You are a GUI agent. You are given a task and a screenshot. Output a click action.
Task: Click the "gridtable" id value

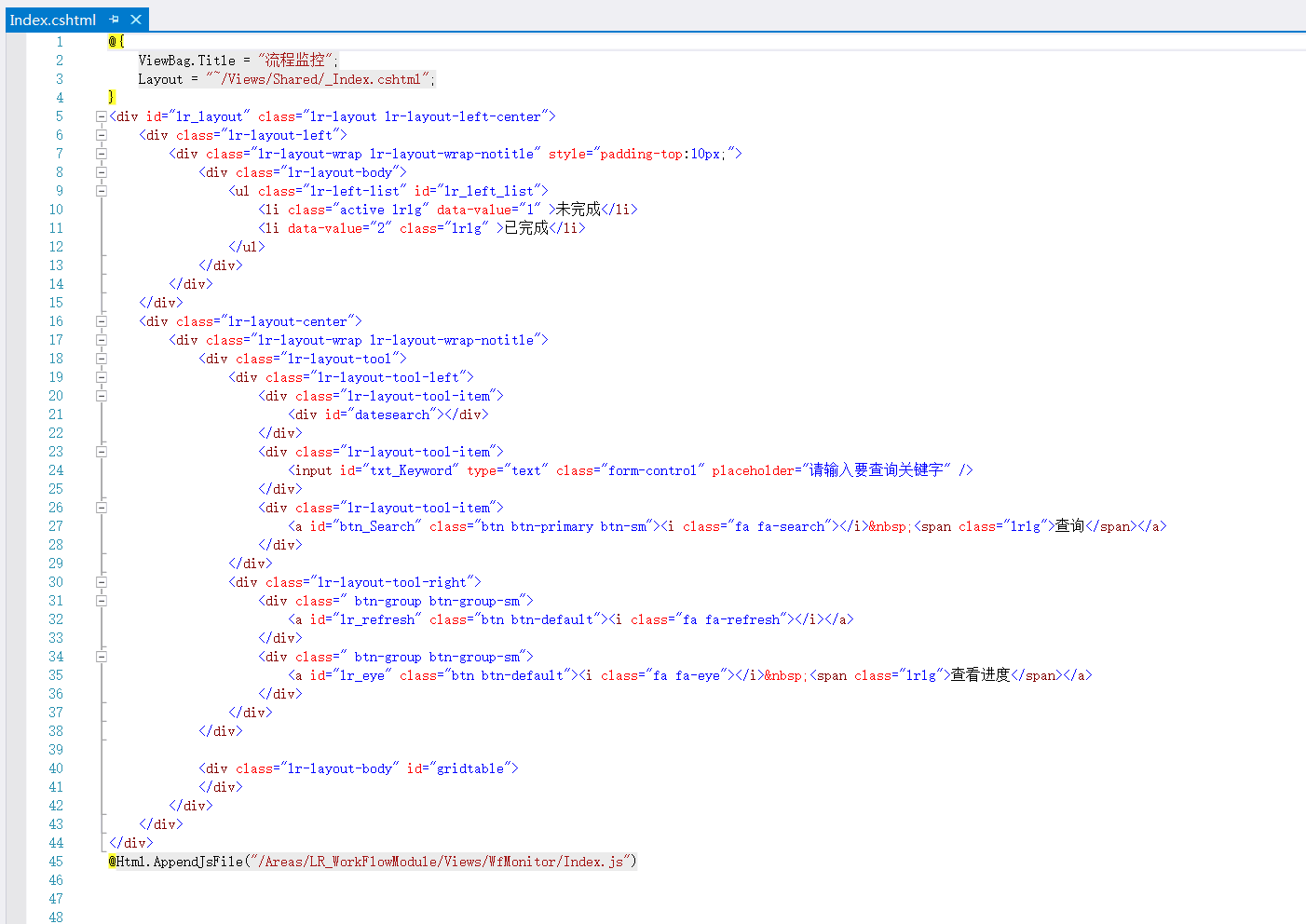tap(469, 768)
